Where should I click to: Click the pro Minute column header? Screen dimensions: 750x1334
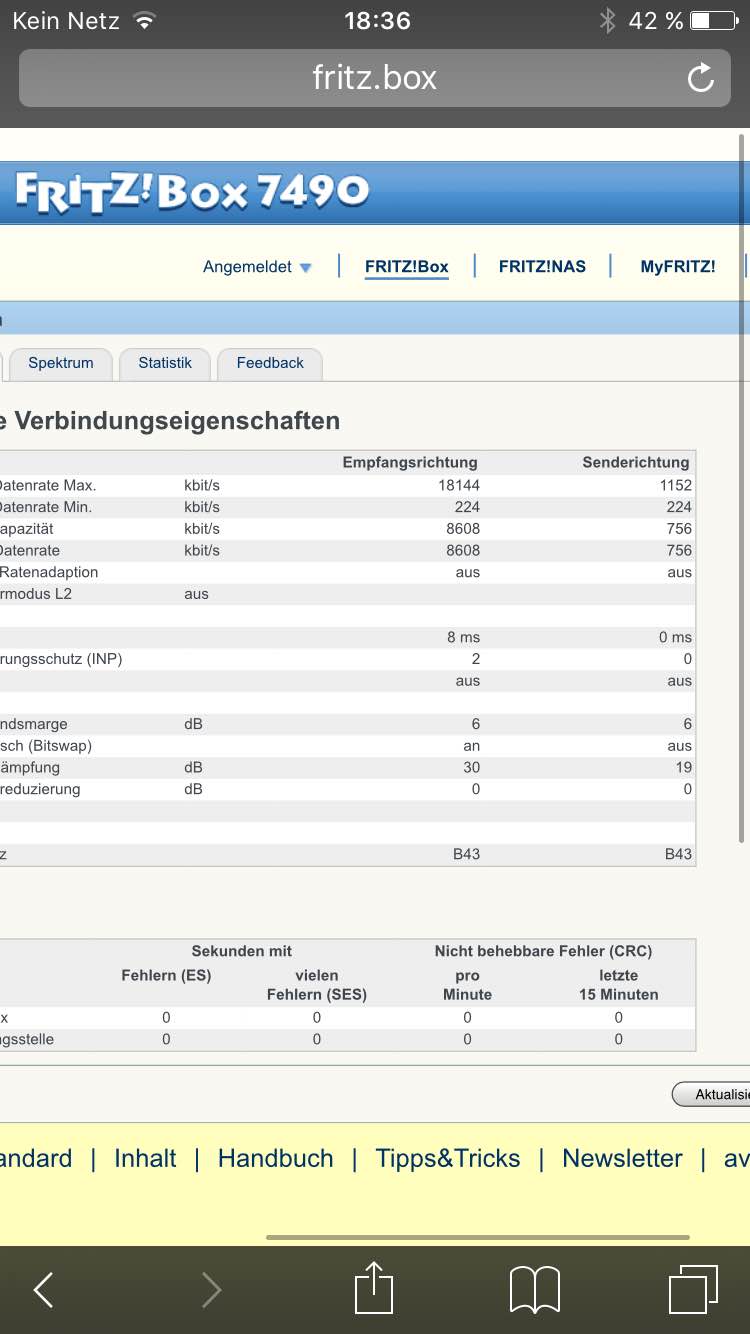pyautogui.click(x=467, y=985)
